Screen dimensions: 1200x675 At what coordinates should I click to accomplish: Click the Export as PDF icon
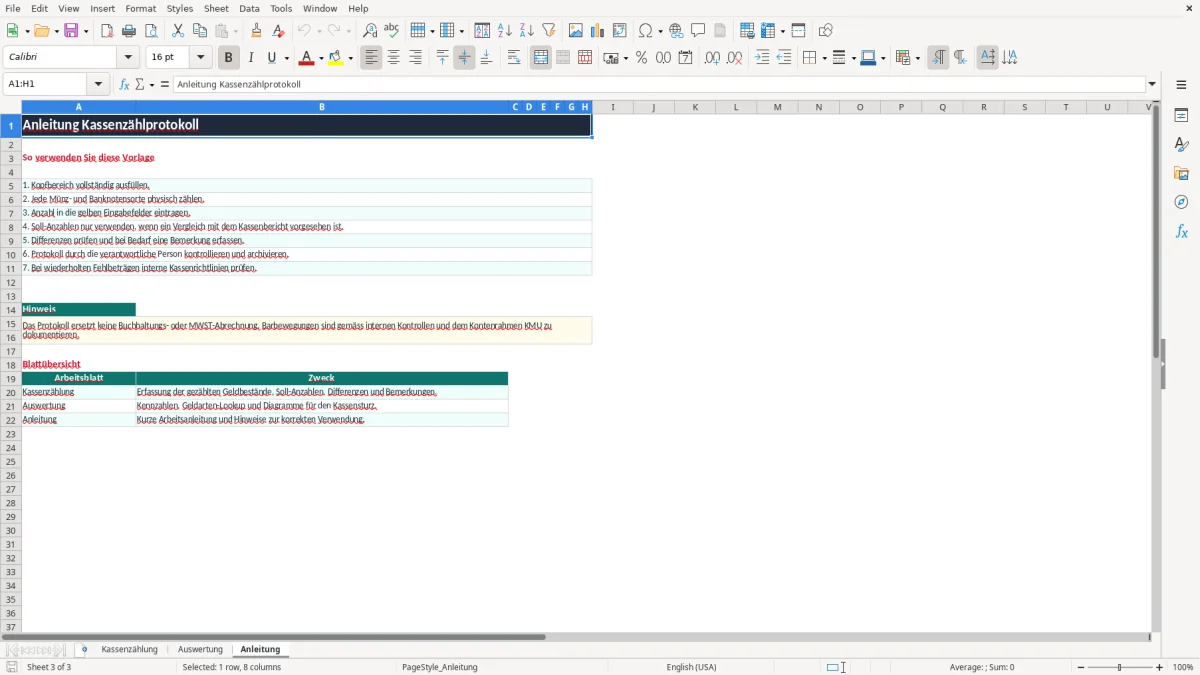coord(107,31)
